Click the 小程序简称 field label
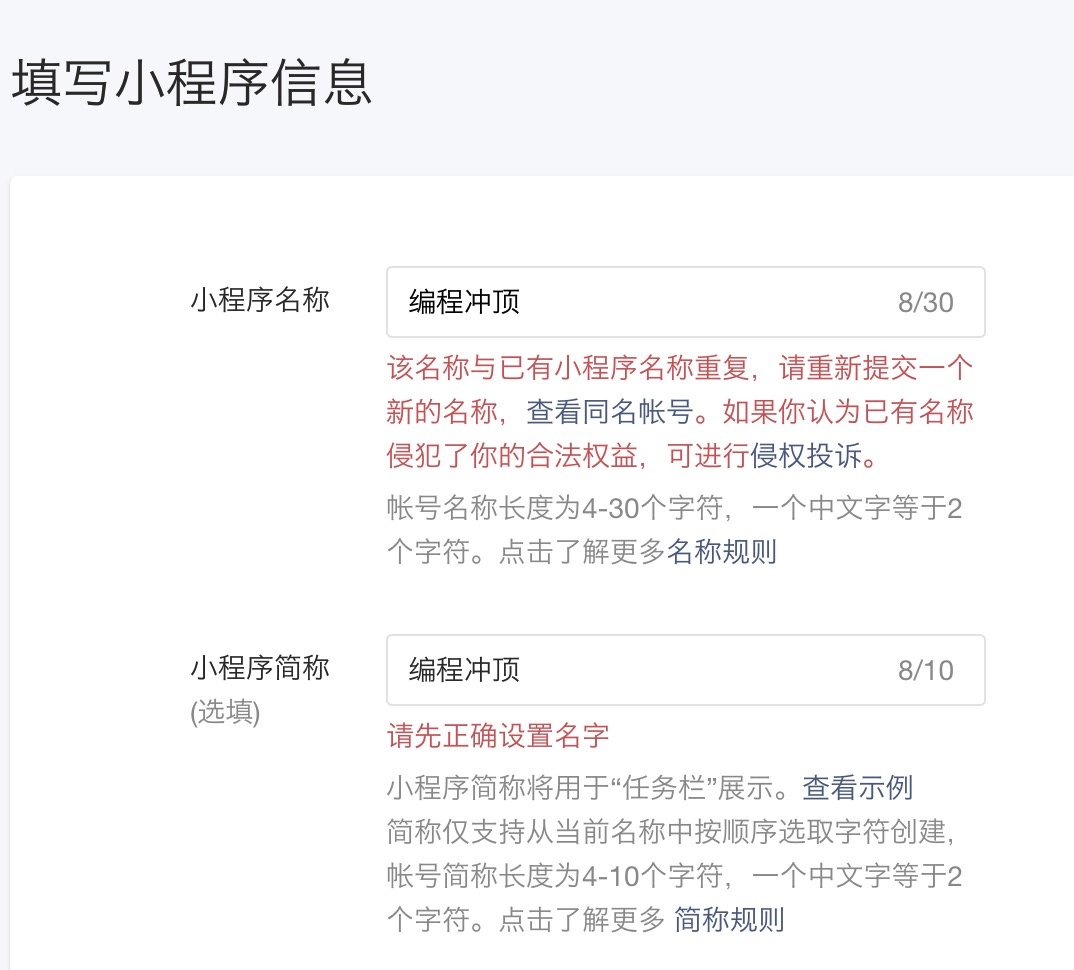This screenshot has height=970, width=1074. [259, 668]
